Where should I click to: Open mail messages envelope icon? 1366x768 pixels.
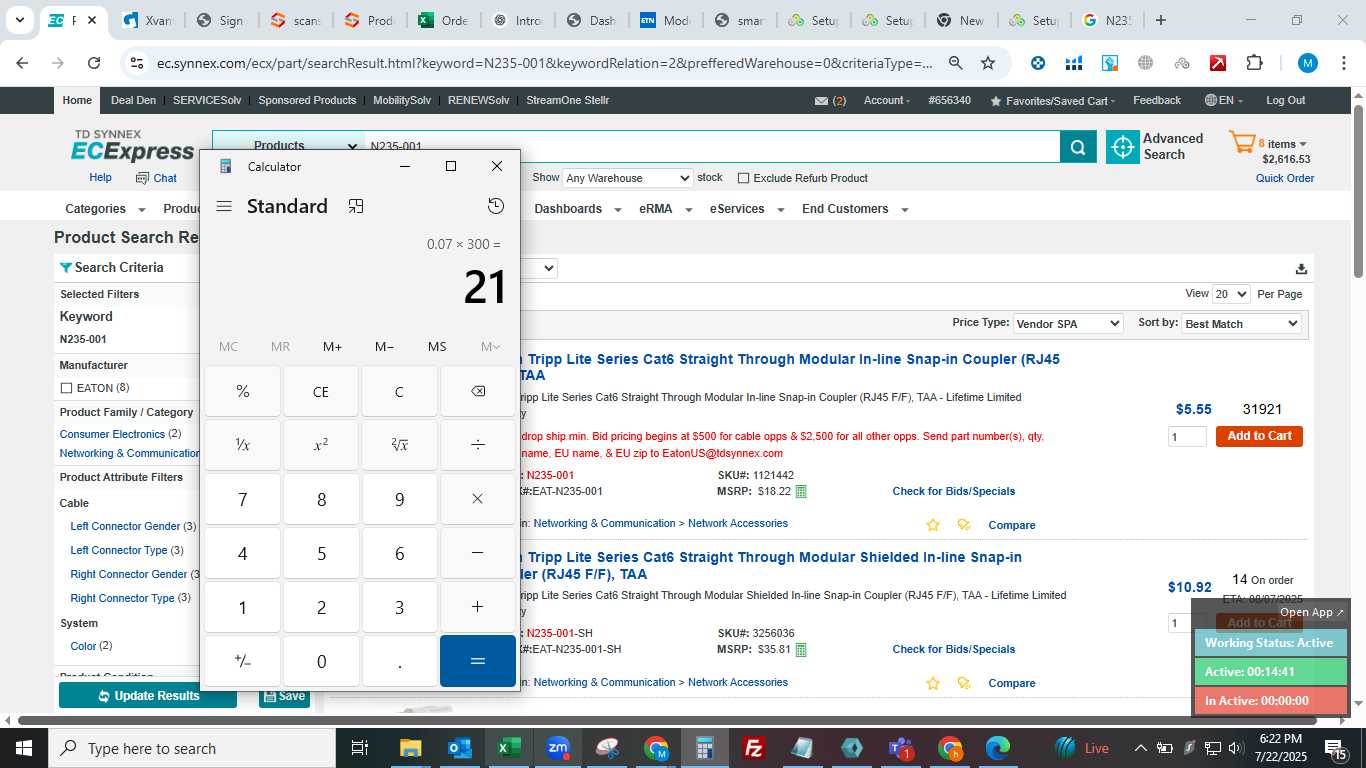point(822,101)
